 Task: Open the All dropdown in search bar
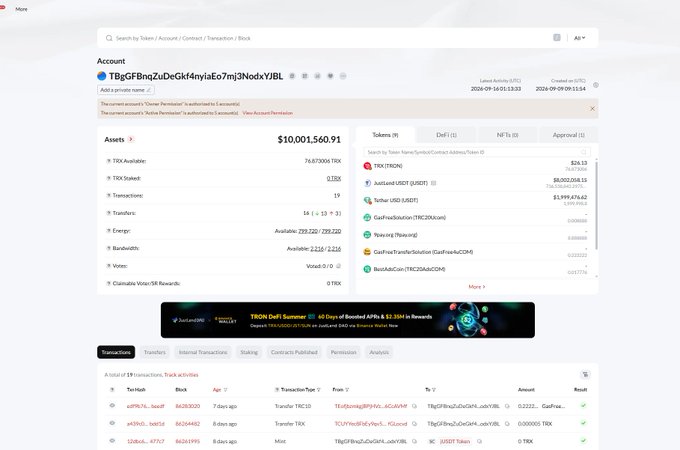point(579,38)
